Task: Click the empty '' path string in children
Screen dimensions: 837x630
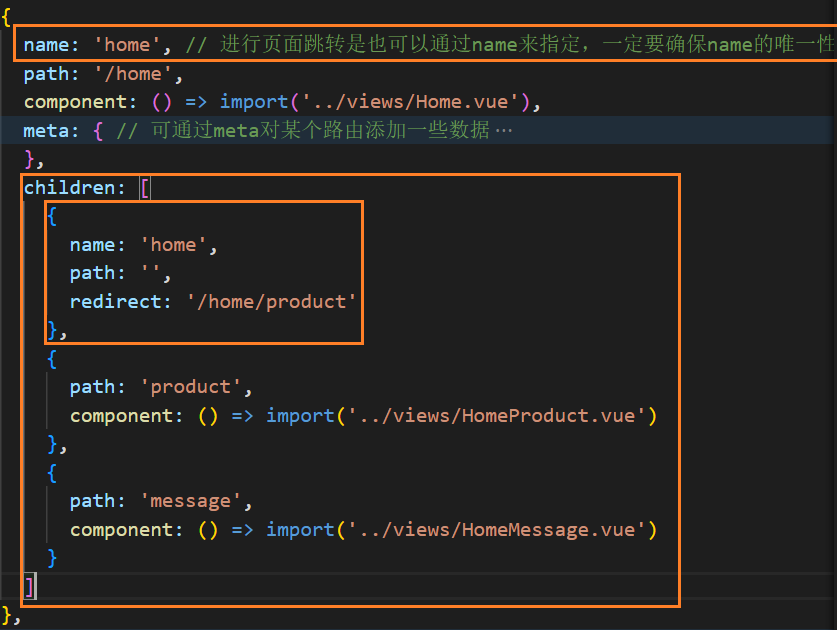Action: pos(150,273)
